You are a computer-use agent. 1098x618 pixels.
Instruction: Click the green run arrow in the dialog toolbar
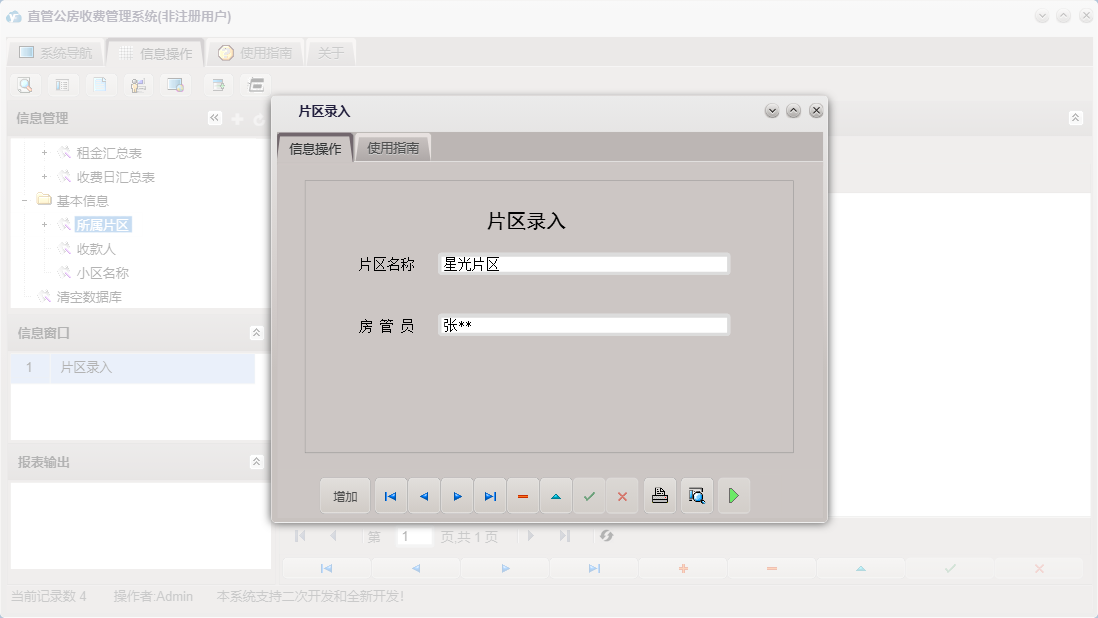pos(733,495)
